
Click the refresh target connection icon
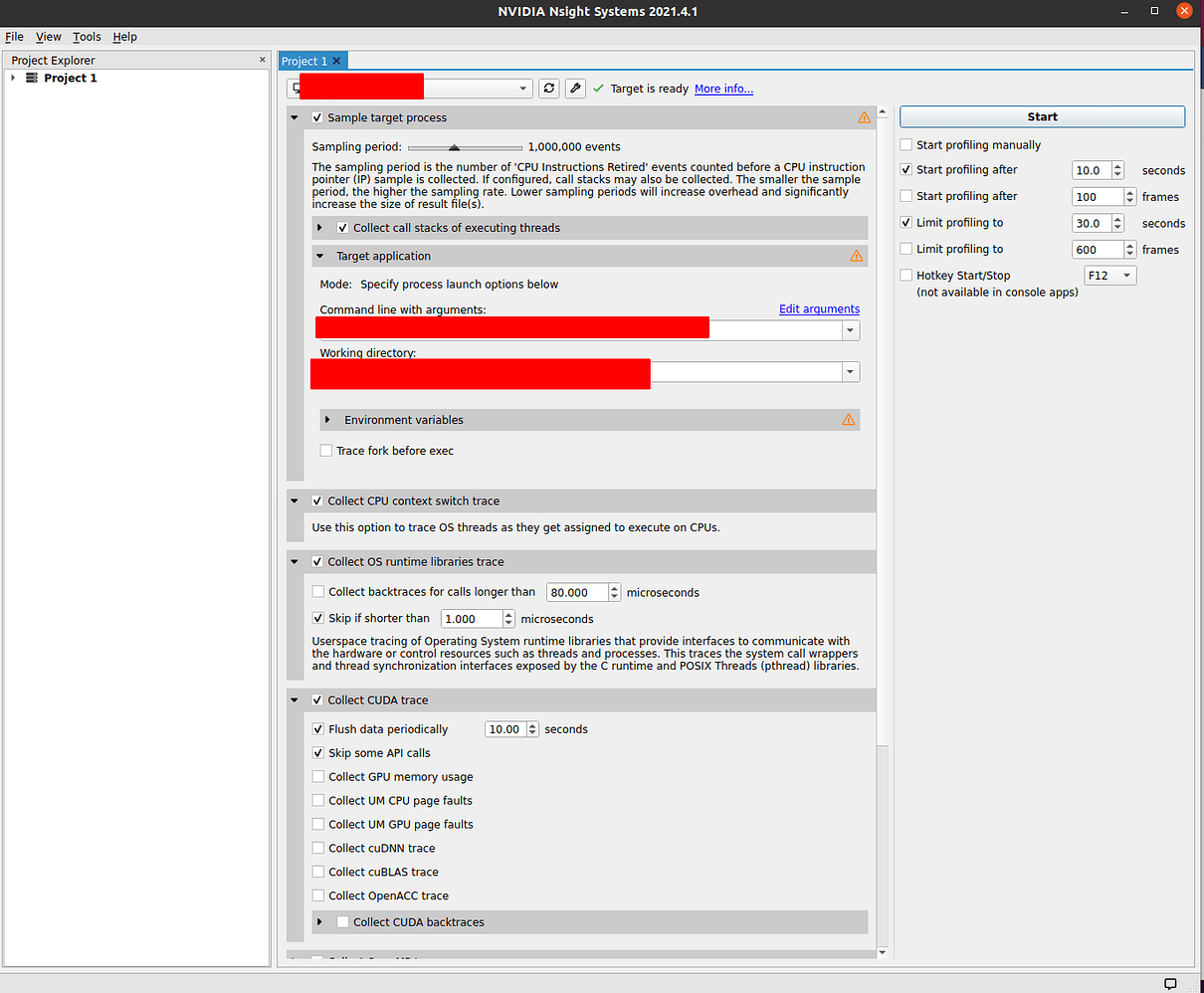548,88
